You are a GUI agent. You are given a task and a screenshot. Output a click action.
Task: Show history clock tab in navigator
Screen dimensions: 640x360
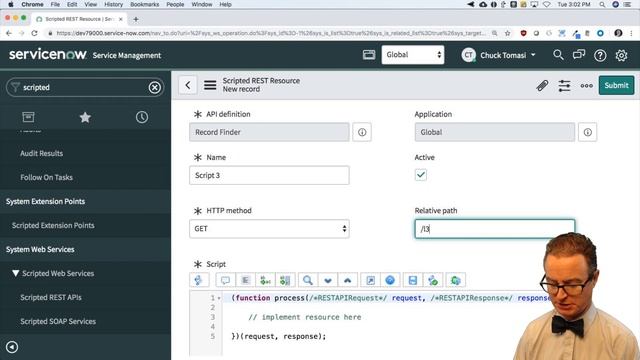[x=142, y=117]
